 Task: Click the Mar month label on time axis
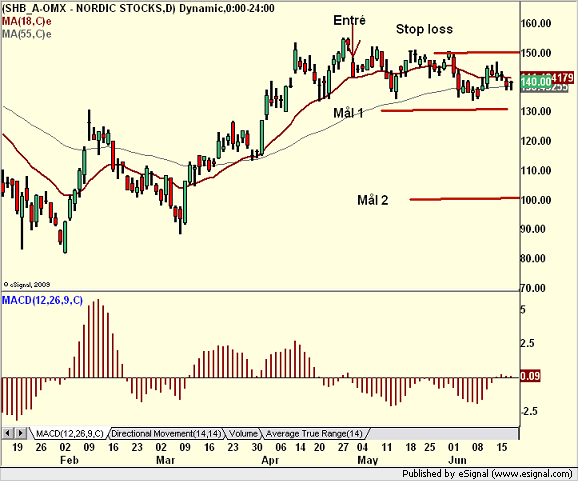[166, 460]
